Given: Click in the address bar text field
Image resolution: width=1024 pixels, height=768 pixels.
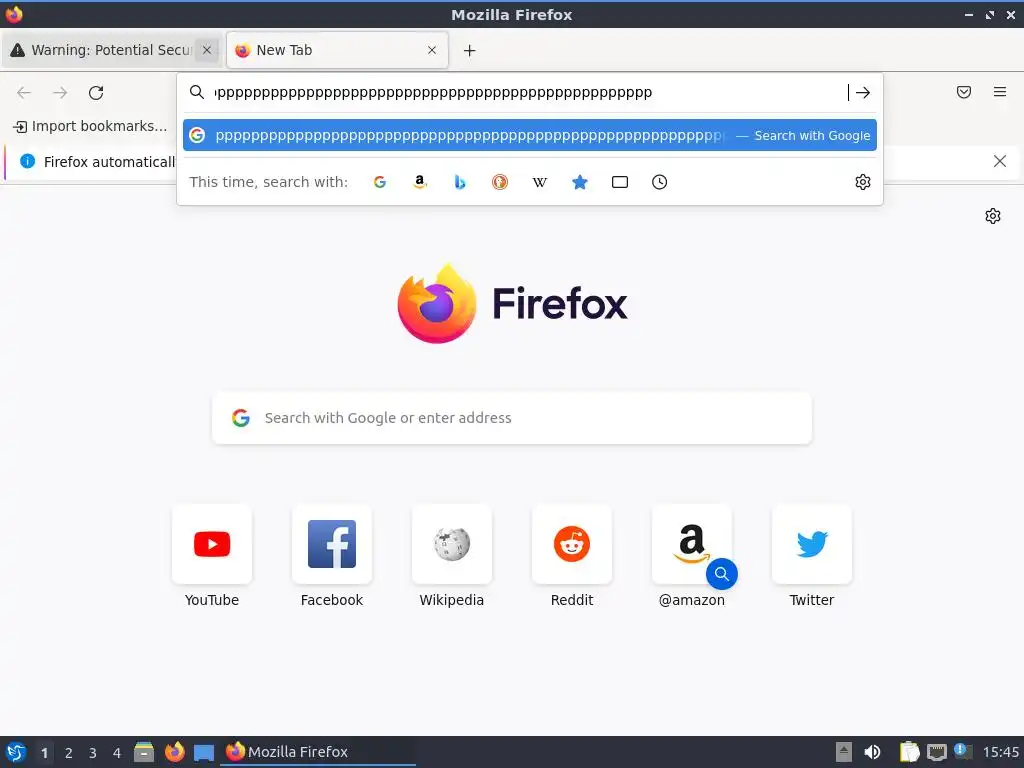Looking at the screenshot, I should [529, 93].
